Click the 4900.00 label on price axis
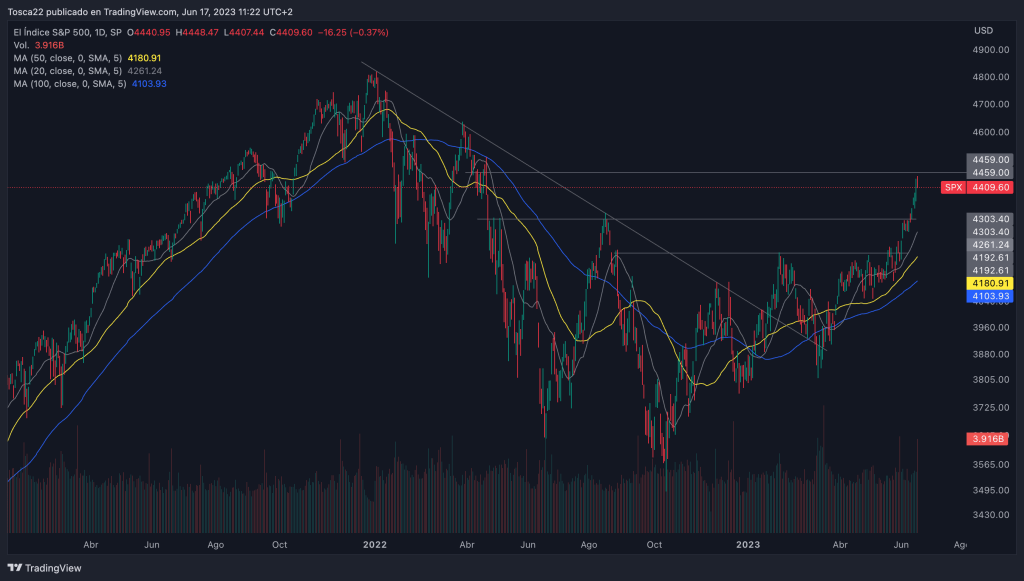Viewport: 1024px width, 581px height. pos(990,50)
